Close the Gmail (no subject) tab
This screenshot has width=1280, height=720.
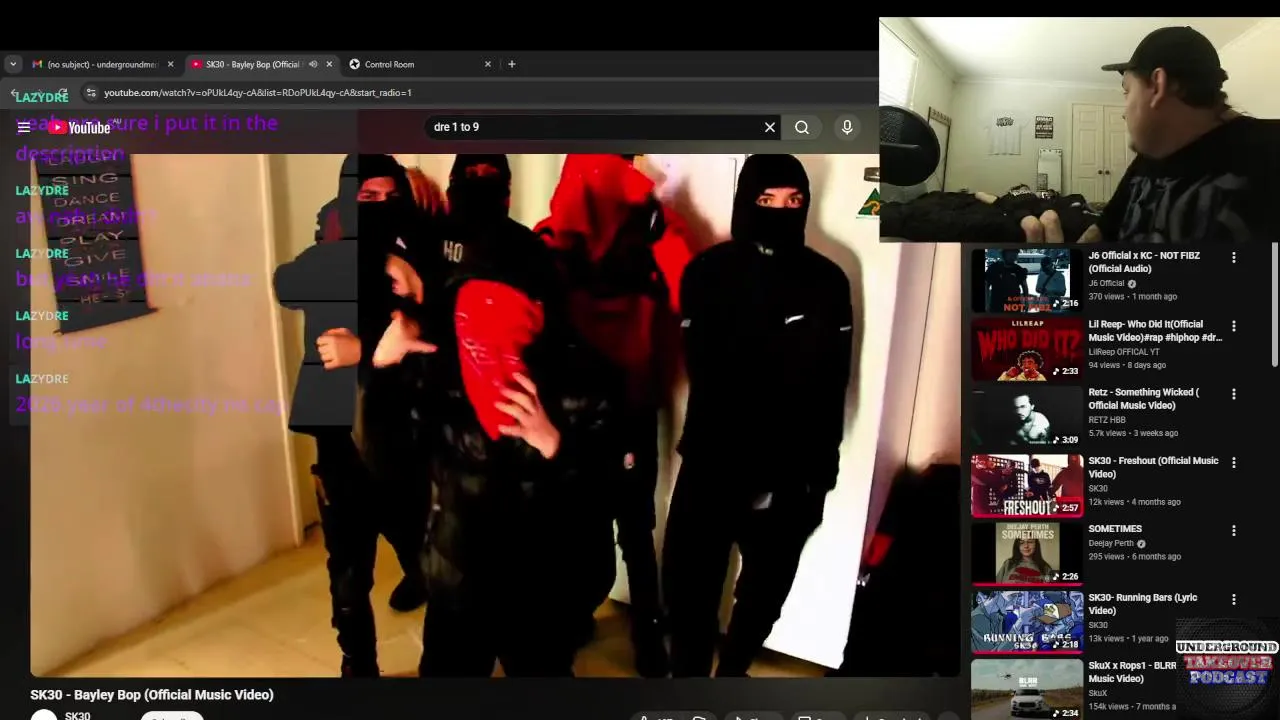170,64
